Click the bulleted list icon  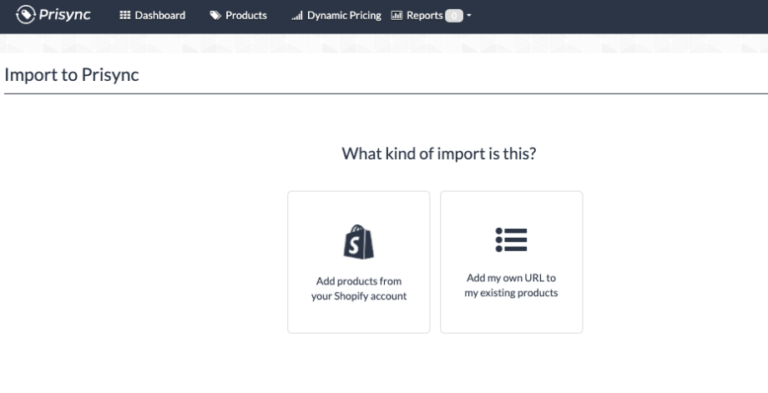point(511,240)
